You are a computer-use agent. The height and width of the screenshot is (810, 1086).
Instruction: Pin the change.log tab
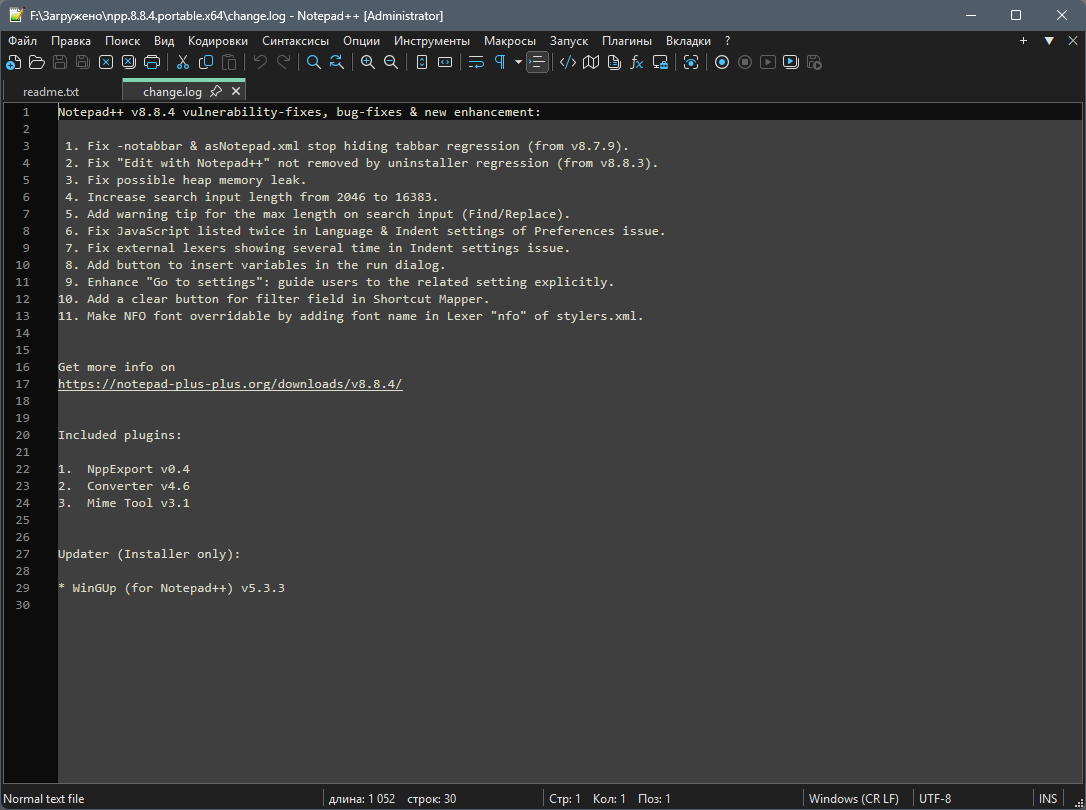216,91
